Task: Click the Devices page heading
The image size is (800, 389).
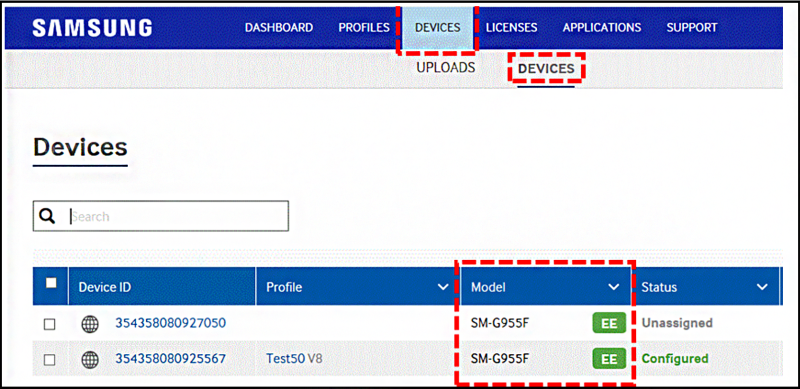Action: point(80,148)
